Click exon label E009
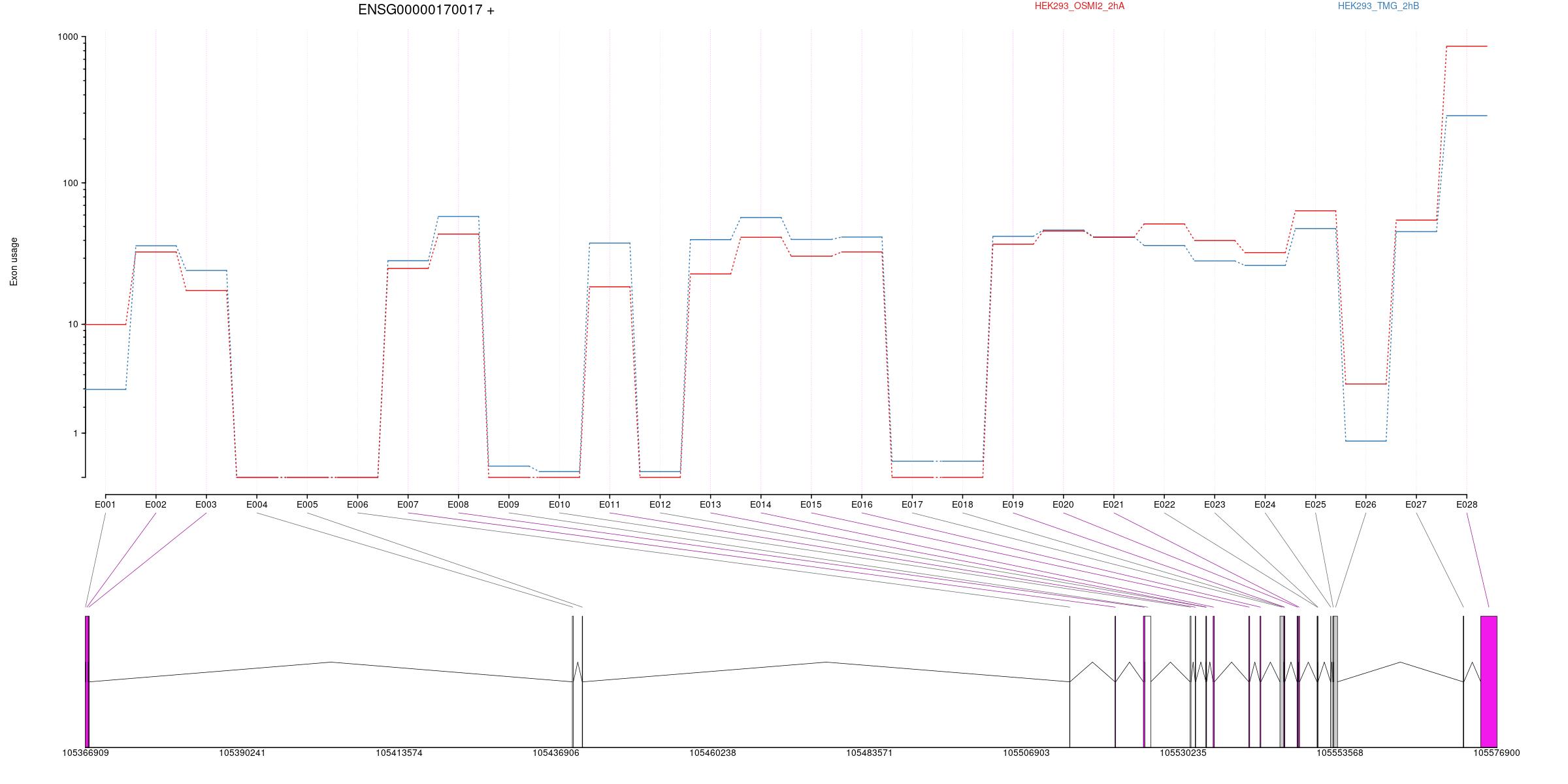 508,504
